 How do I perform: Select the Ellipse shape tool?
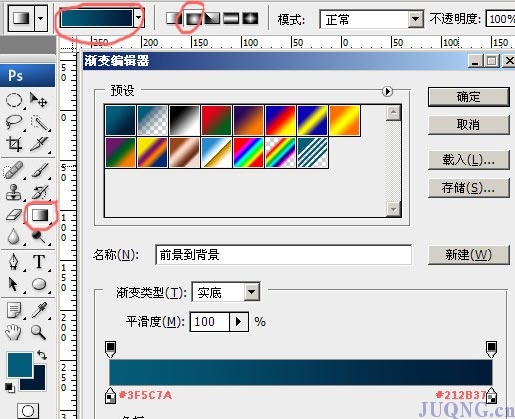39,284
